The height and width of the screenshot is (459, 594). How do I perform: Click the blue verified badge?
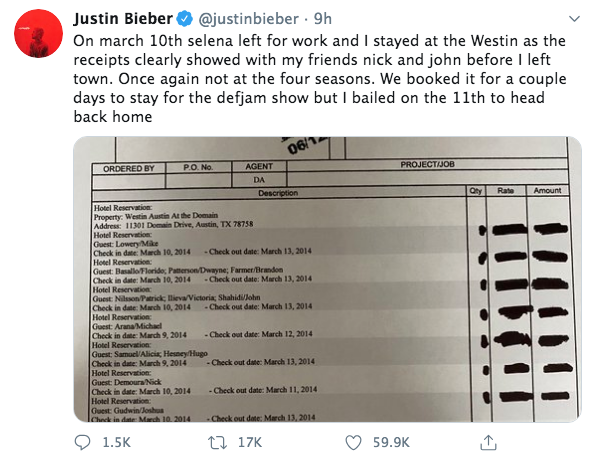(x=185, y=19)
